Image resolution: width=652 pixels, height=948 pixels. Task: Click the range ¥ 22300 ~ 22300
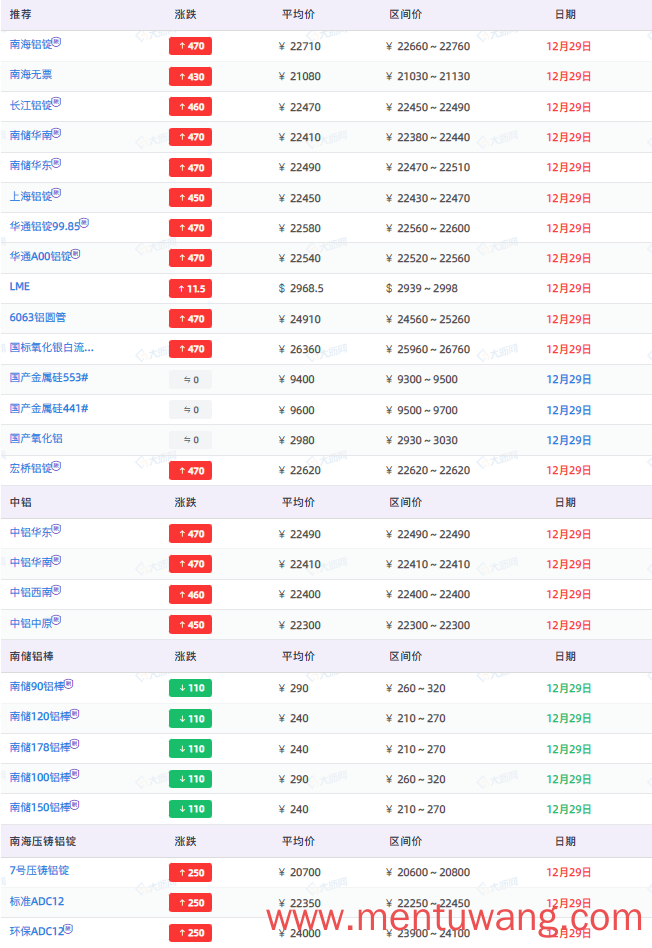point(428,625)
